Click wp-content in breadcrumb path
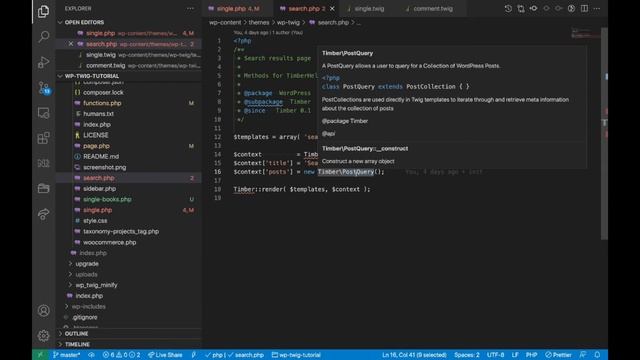 point(225,22)
